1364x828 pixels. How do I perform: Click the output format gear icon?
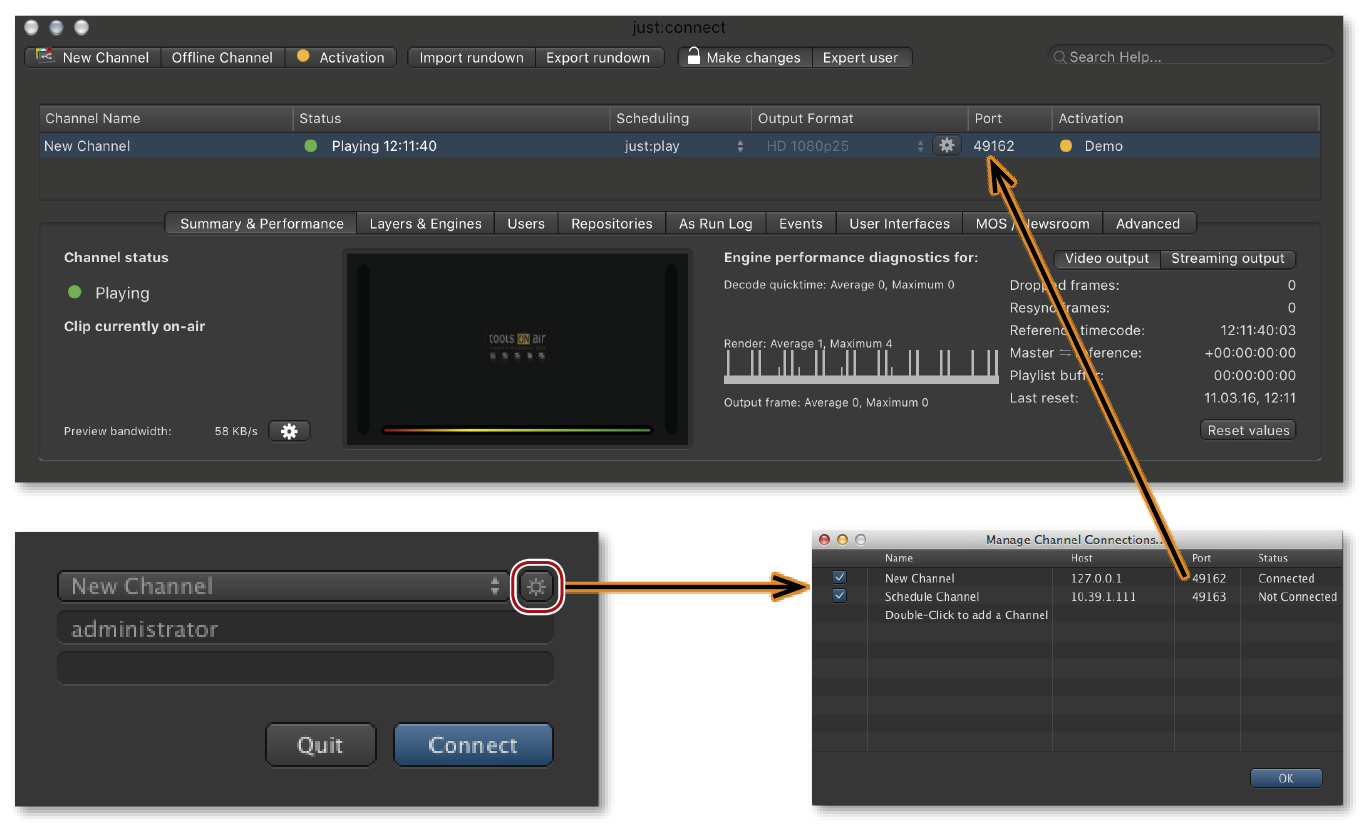pos(946,146)
